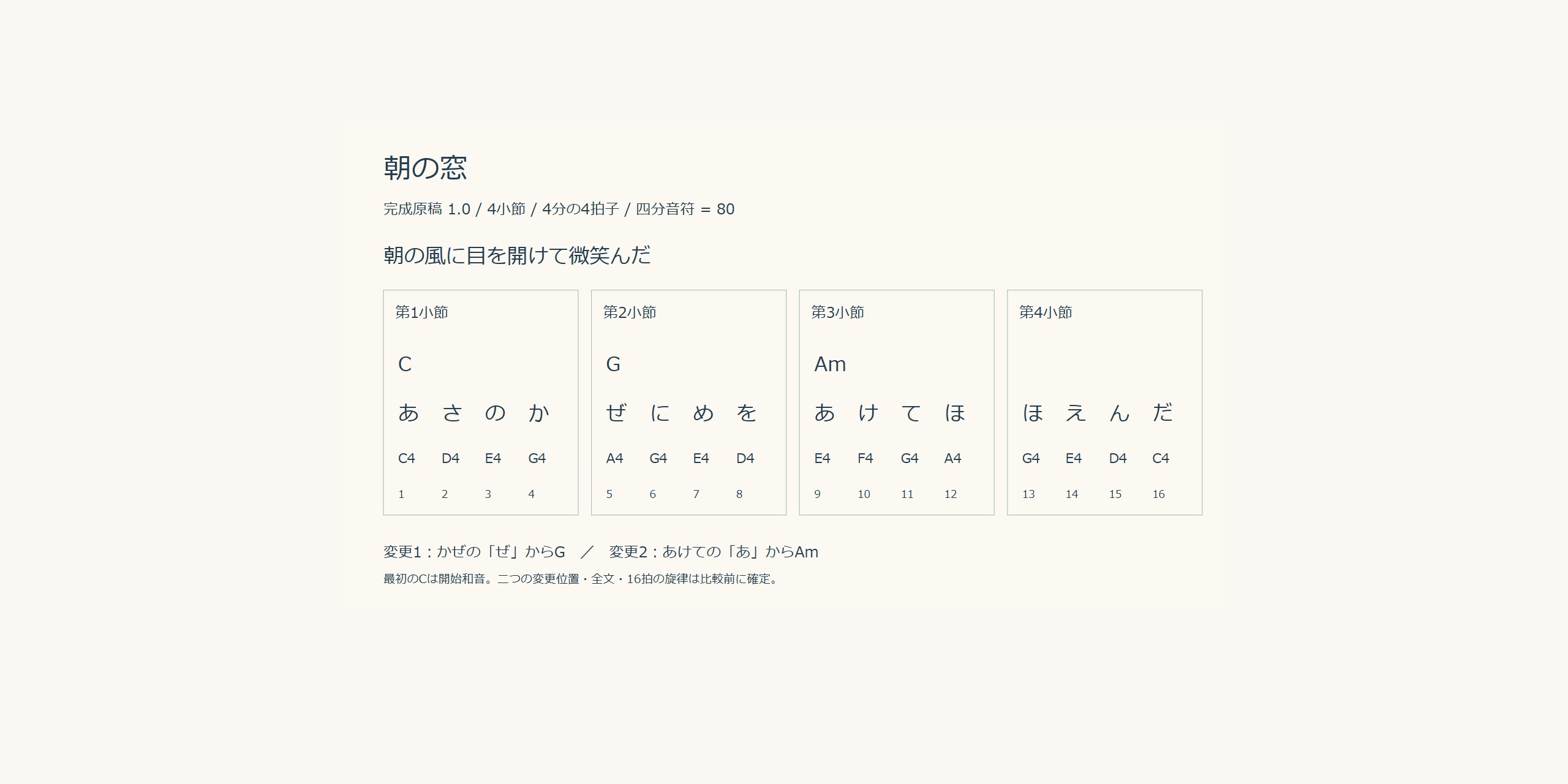Select the 第2小節 measure label
The height and width of the screenshot is (784, 1568).
[630, 312]
